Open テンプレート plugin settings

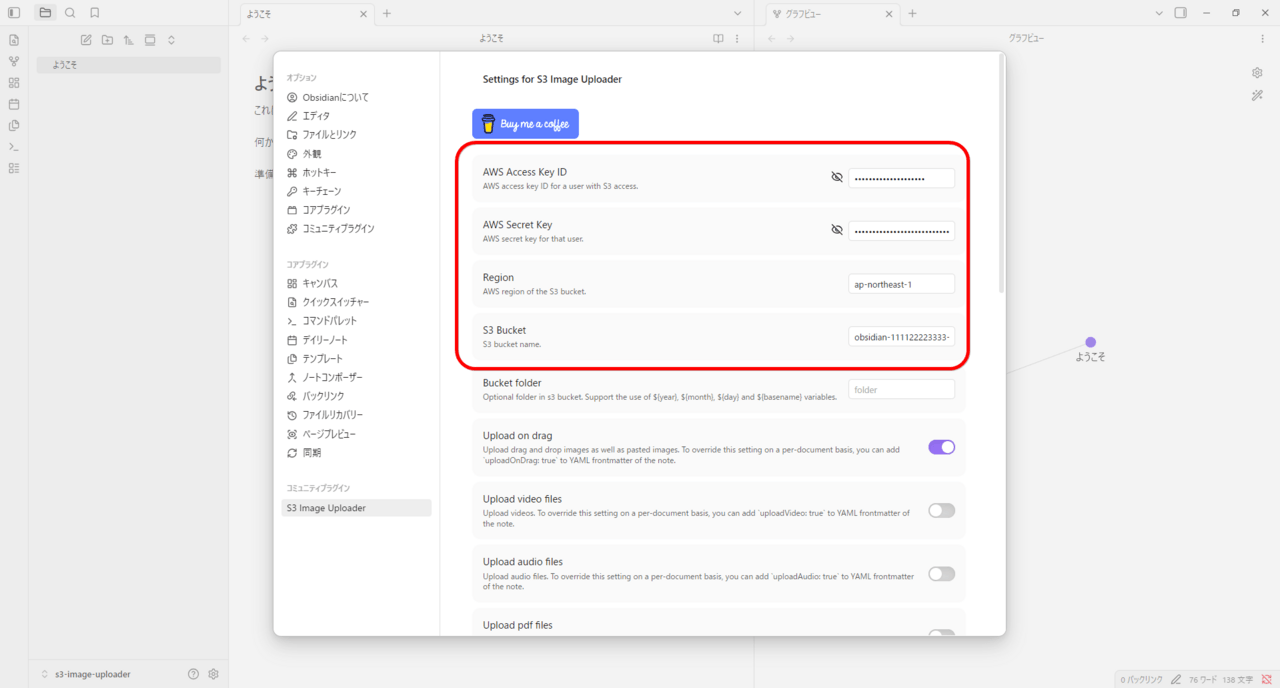coord(356,359)
